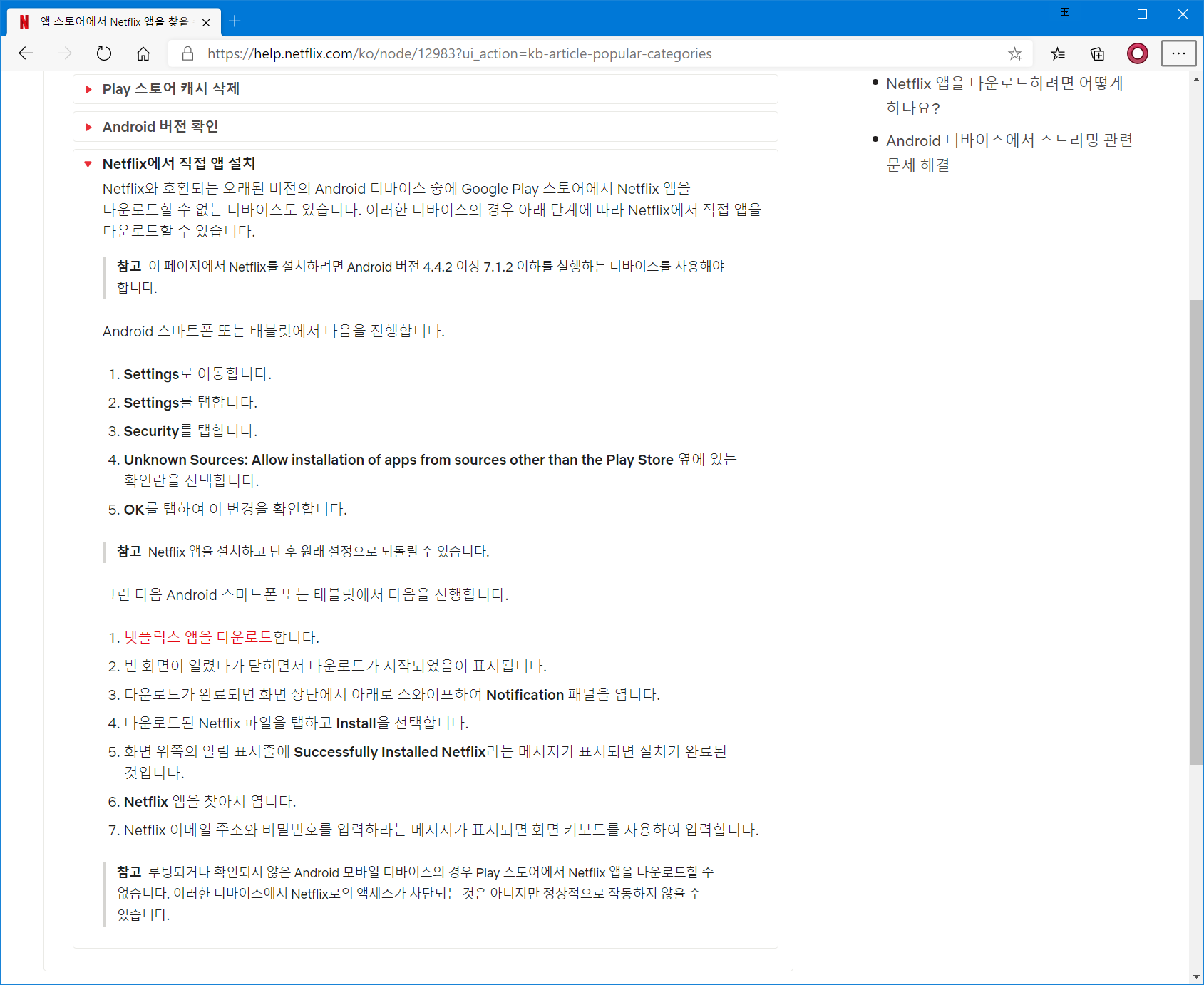
Task: Click the 'Unknown Sources' step text
Action: click(x=430, y=470)
